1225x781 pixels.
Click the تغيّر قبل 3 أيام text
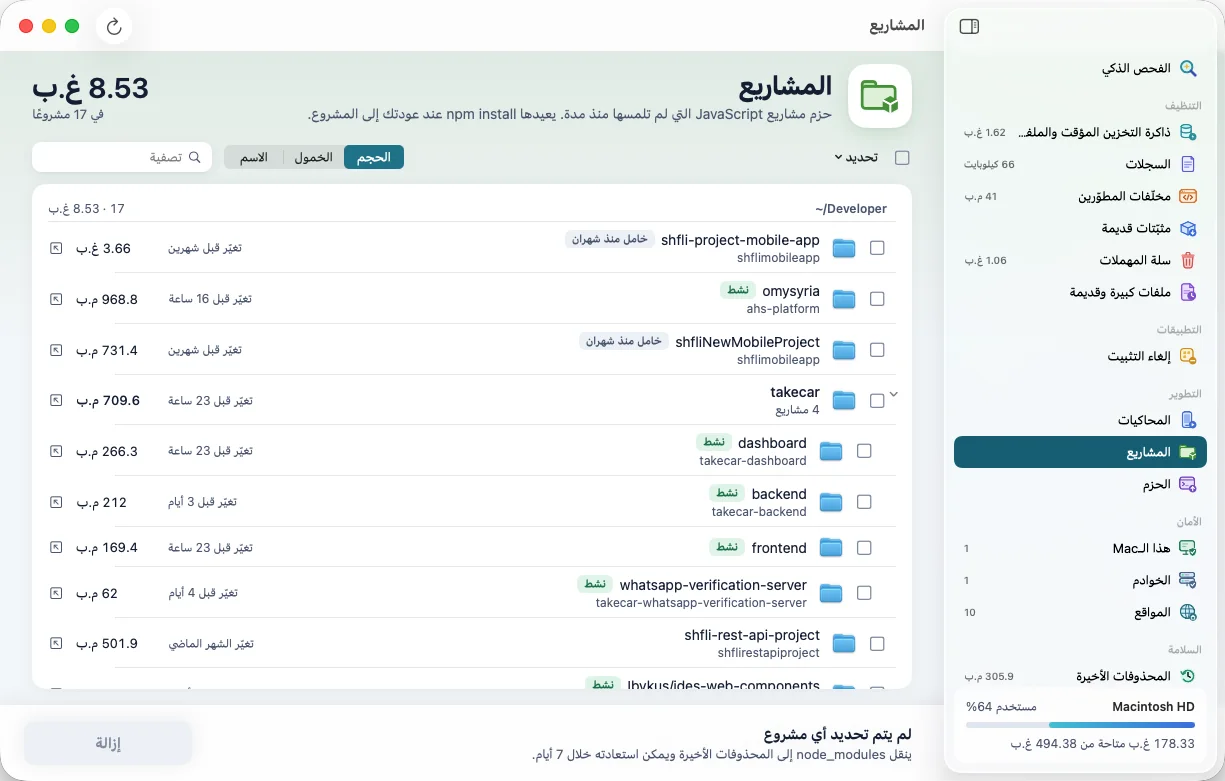click(202, 502)
